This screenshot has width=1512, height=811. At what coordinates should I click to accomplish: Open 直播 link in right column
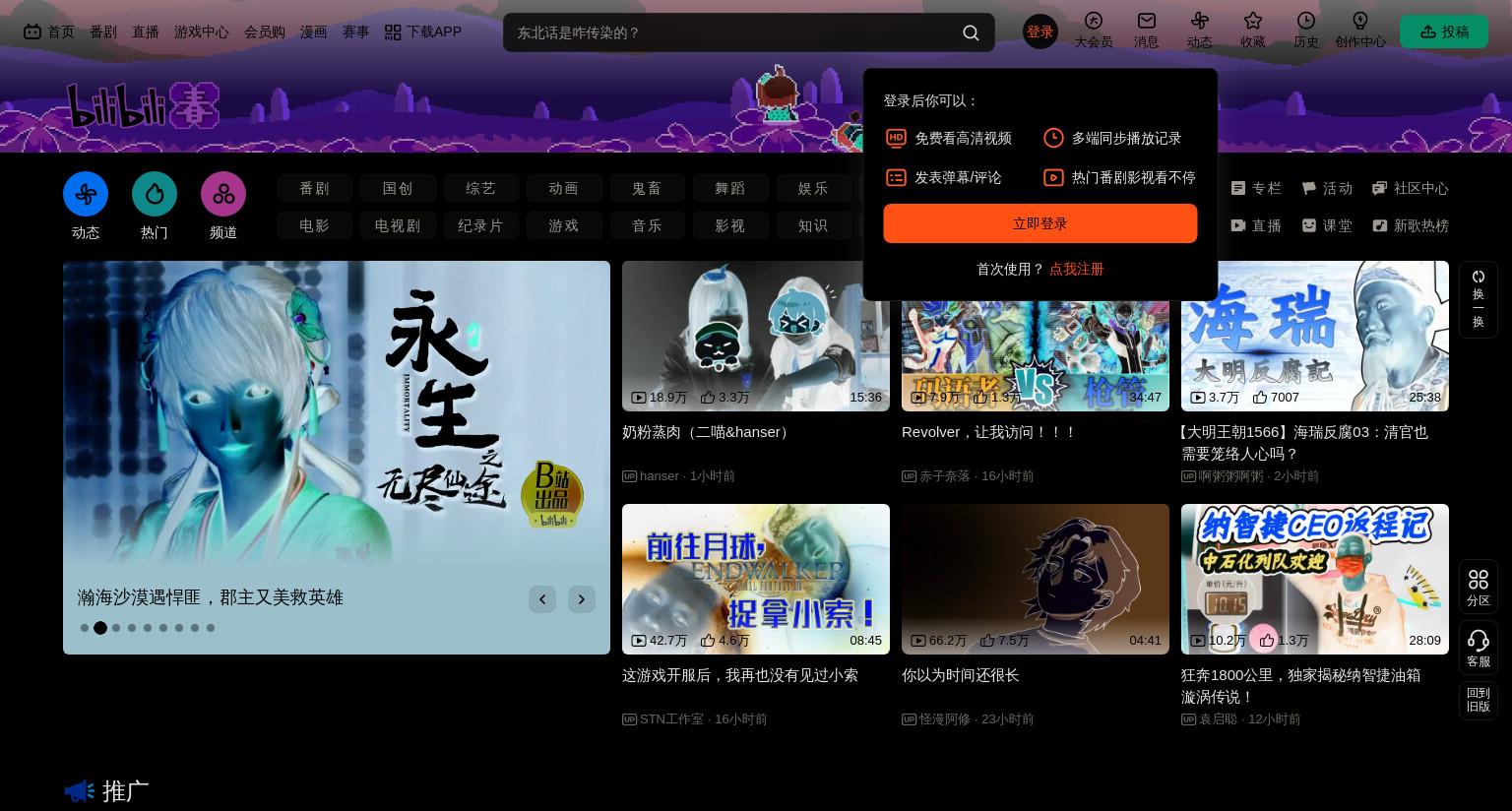tap(1255, 225)
